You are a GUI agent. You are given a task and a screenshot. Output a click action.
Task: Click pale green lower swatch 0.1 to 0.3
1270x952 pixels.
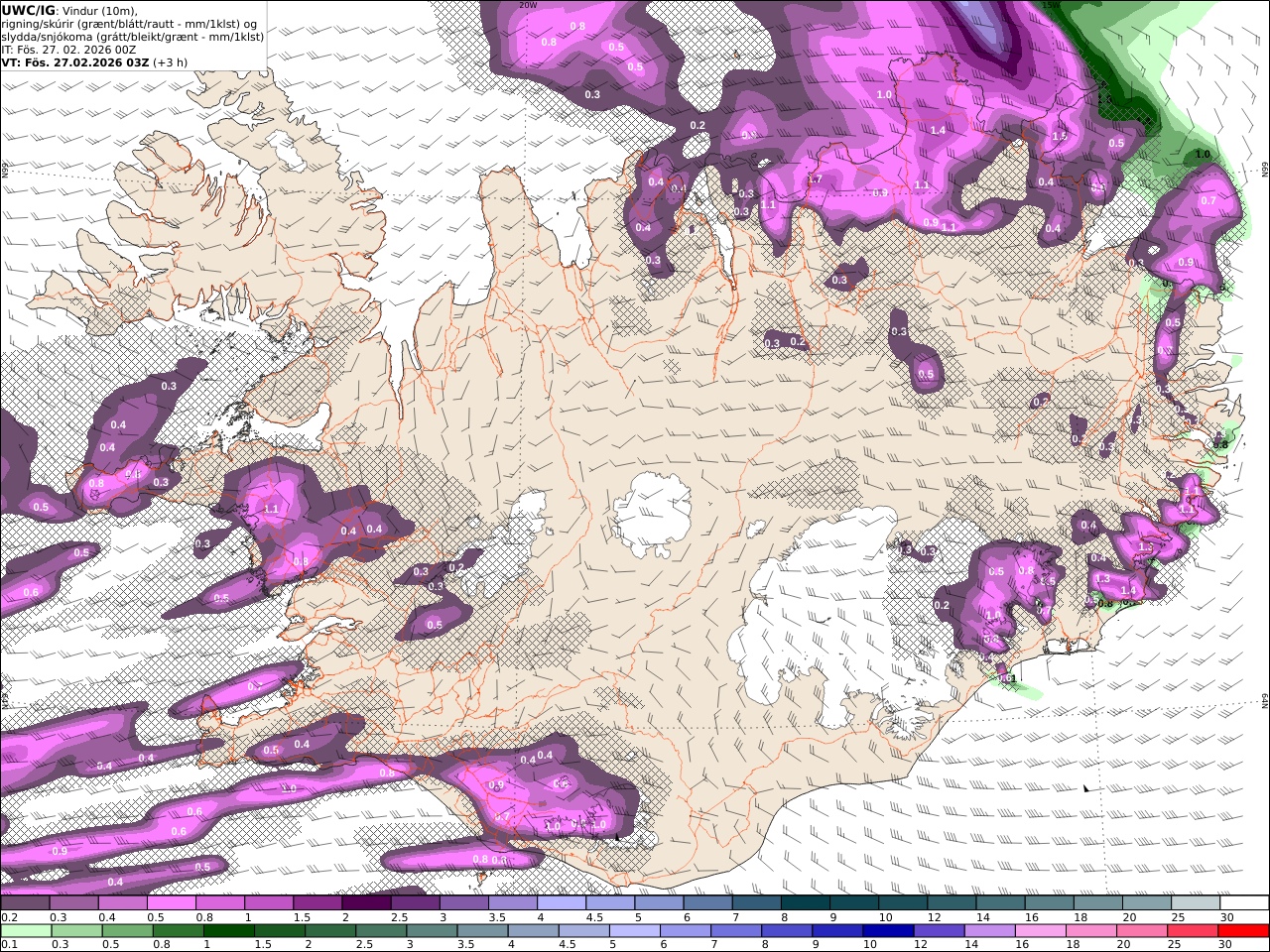tap(26, 931)
